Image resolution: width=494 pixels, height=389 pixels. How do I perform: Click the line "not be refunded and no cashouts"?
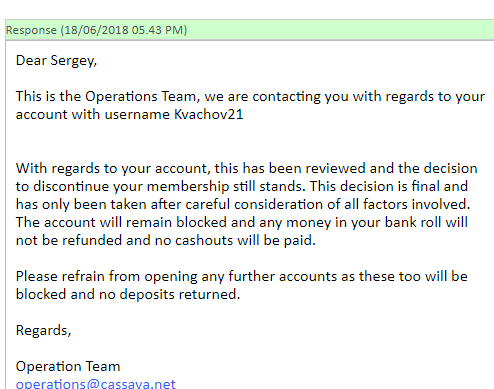(166, 240)
